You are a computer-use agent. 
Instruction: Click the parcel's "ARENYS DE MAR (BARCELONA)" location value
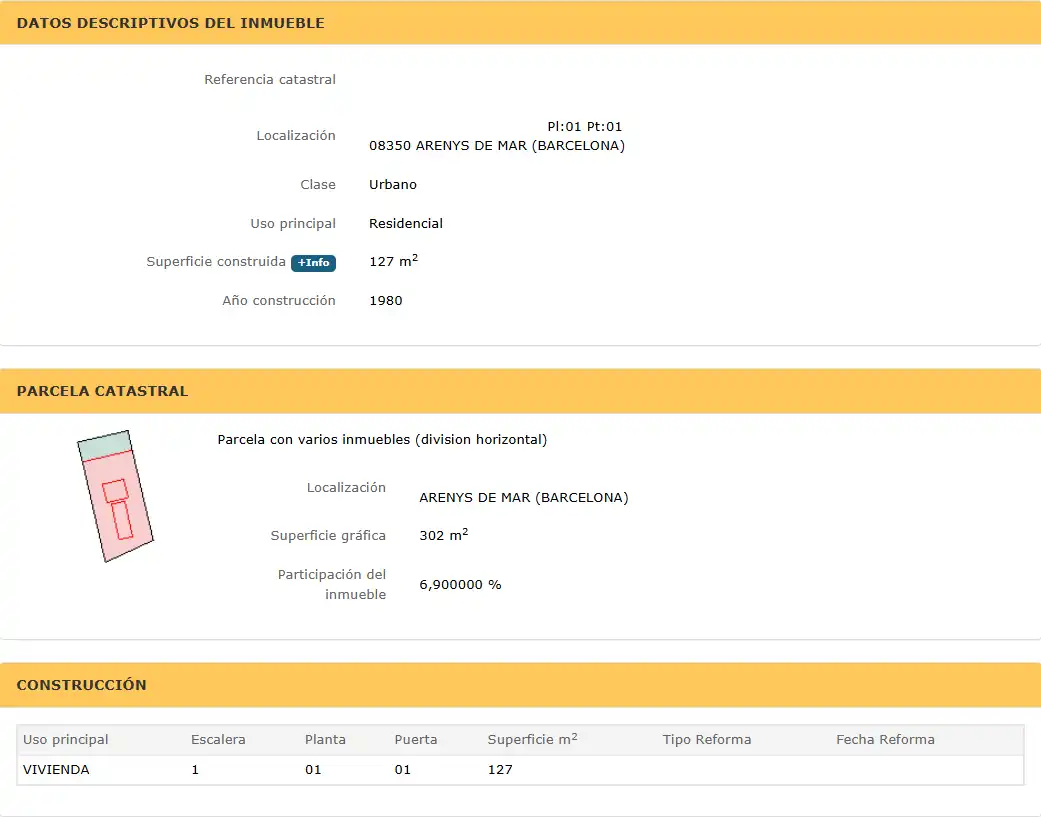pyautogui.click(x=524, y=498)
